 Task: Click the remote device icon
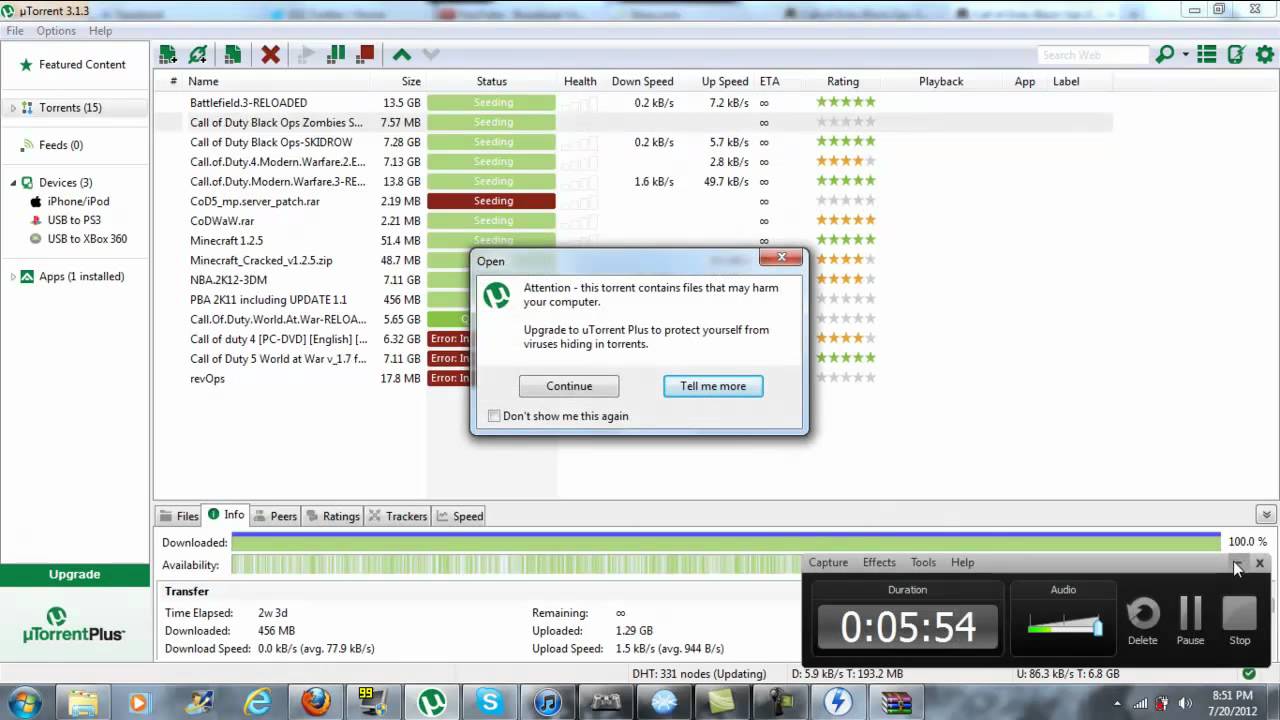tap(1236, 54)
